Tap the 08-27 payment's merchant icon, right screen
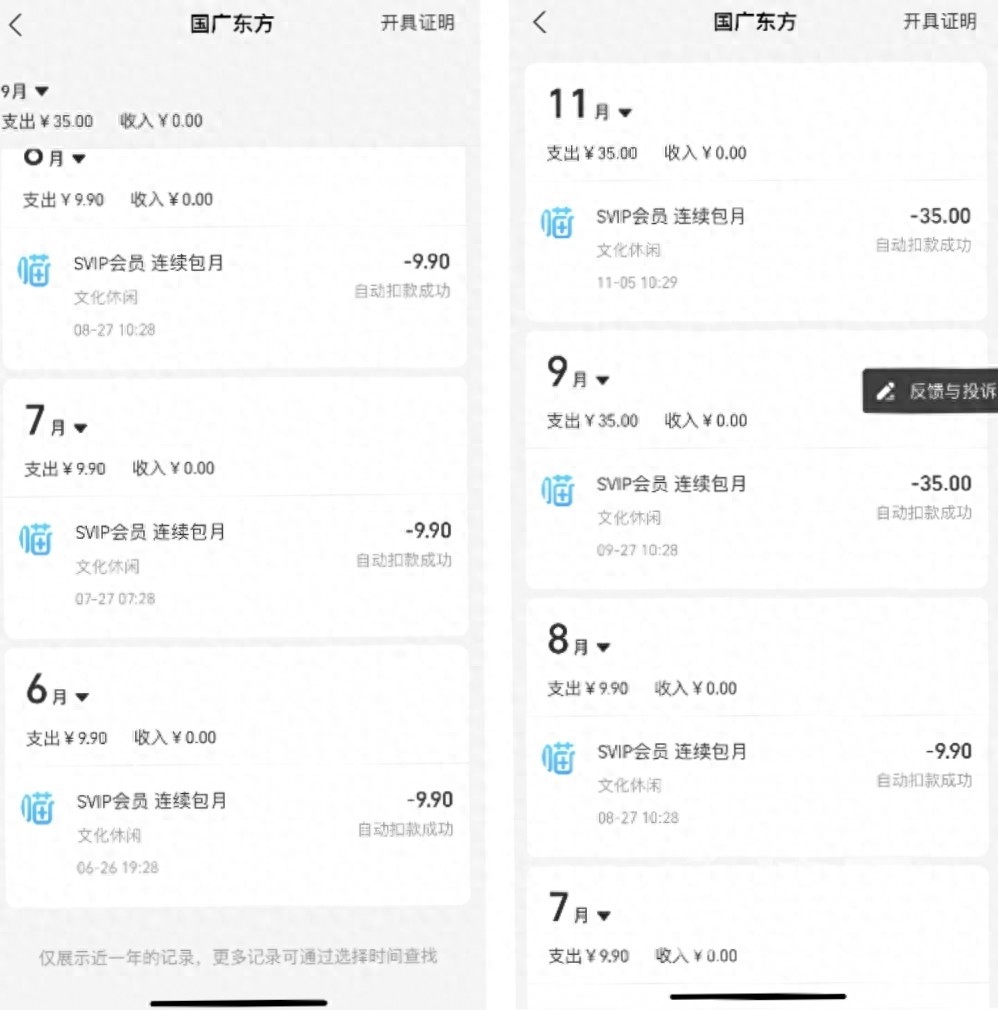The width and height of the screenshot is (998, 1010). [559, 758]
